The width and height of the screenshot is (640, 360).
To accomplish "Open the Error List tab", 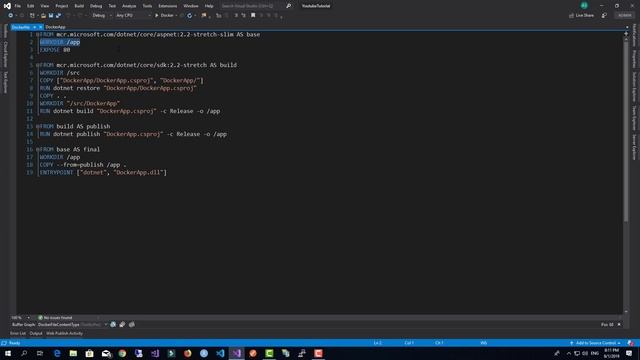I will pos(18,333).
